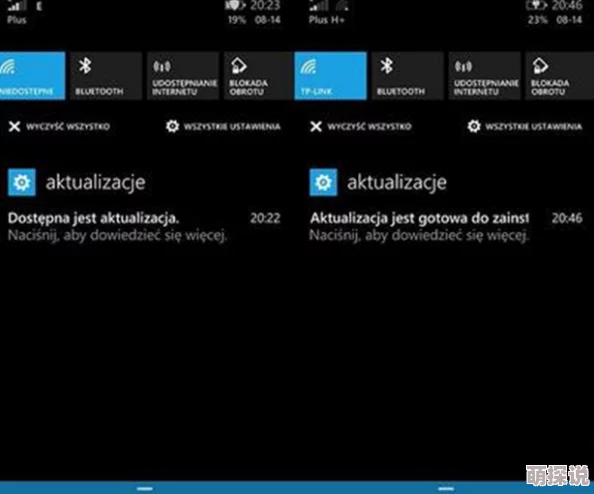Image resolution: width=594 pixels, height=494 pixels.
Task: Tap left screen bottom handle bar
Action: click(145, 488)
